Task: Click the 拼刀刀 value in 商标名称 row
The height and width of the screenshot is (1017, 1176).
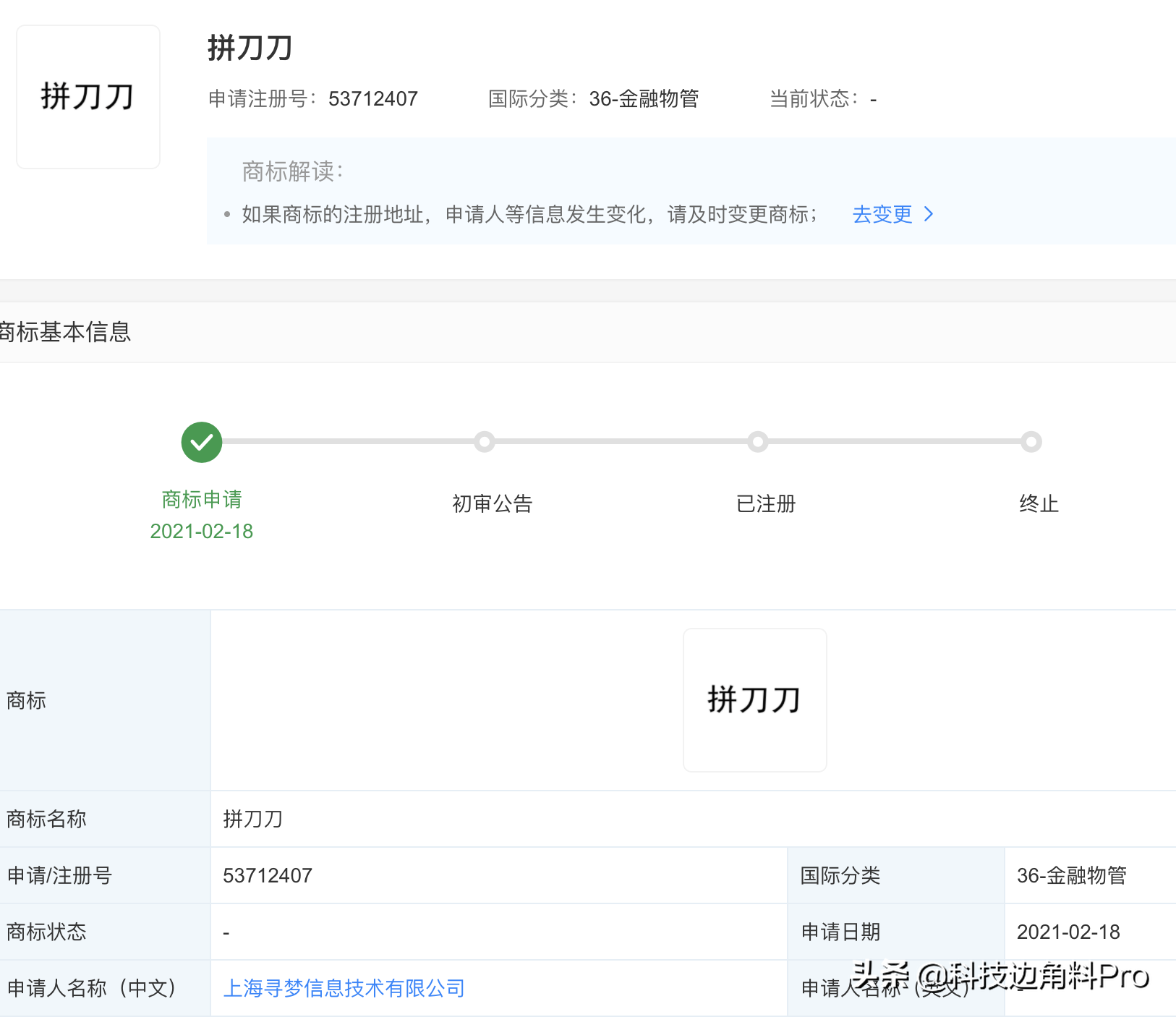Action: click(253, 819)
